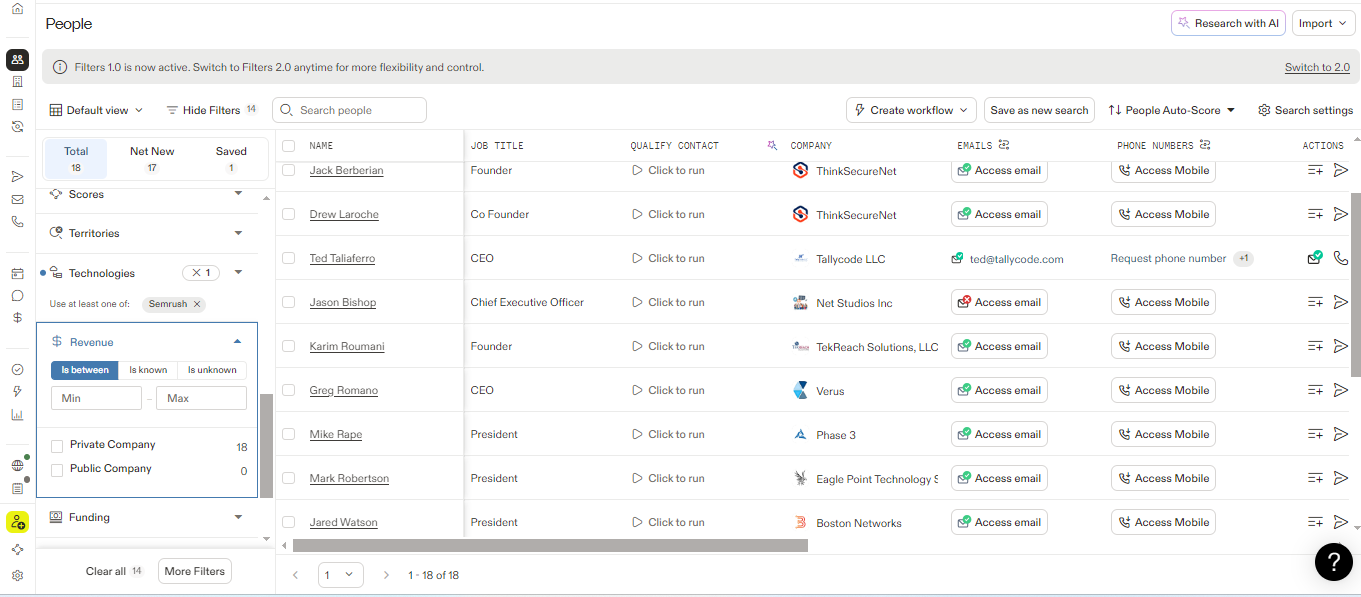
Task: Click the highlighted add-person icon in sidebar
Action: click(x=17, y=522)
